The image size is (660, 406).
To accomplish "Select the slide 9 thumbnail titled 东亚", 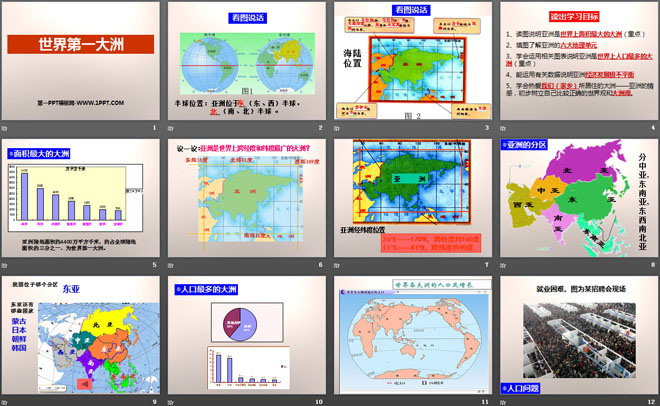I will (x=81, y=335).
